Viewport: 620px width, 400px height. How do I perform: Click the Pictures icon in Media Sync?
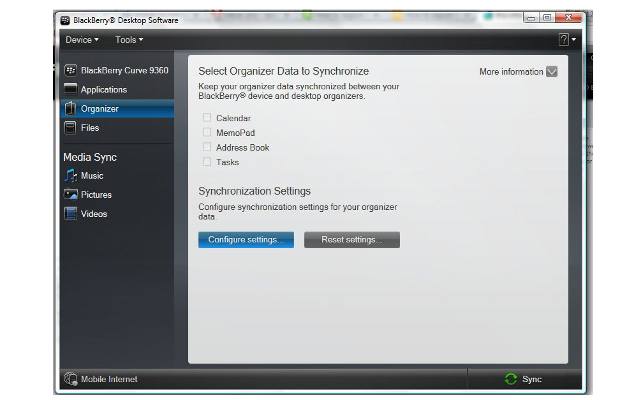point(71,194)
